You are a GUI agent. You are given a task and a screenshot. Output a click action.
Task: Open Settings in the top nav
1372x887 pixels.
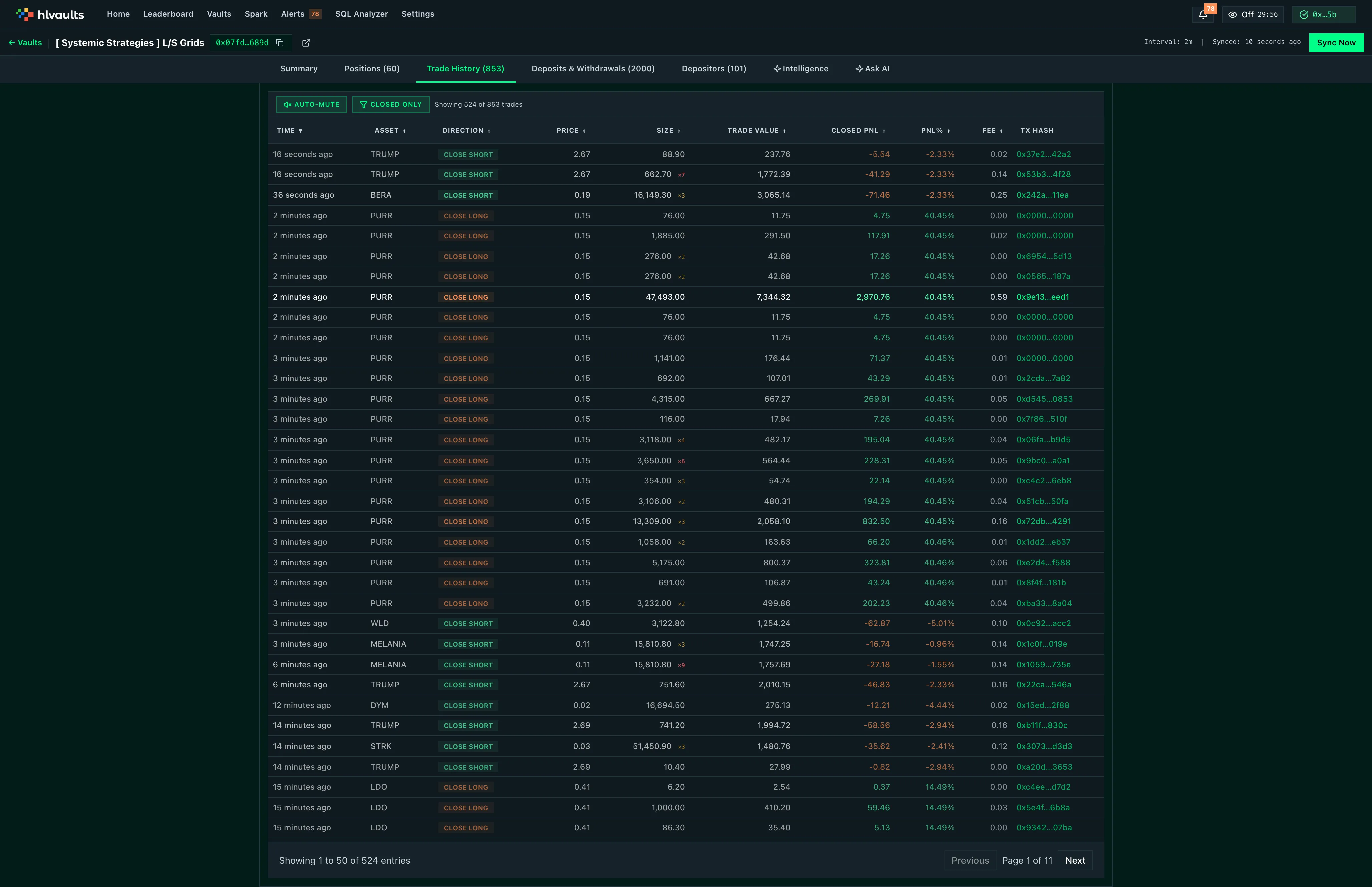coord(418,14)
